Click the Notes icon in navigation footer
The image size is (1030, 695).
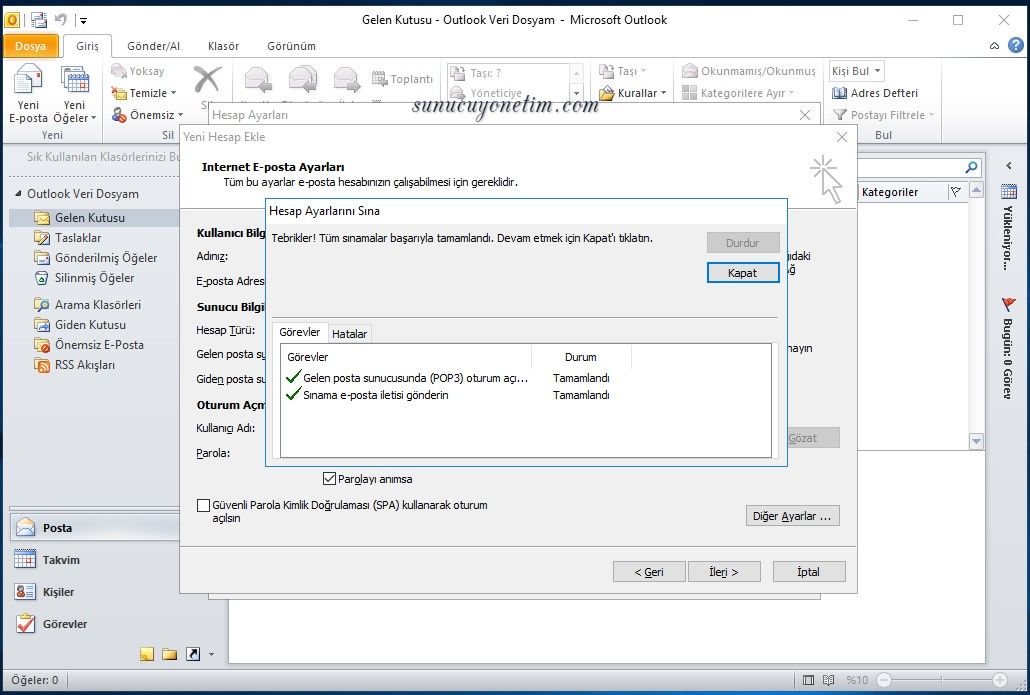[x=147, y=654]
